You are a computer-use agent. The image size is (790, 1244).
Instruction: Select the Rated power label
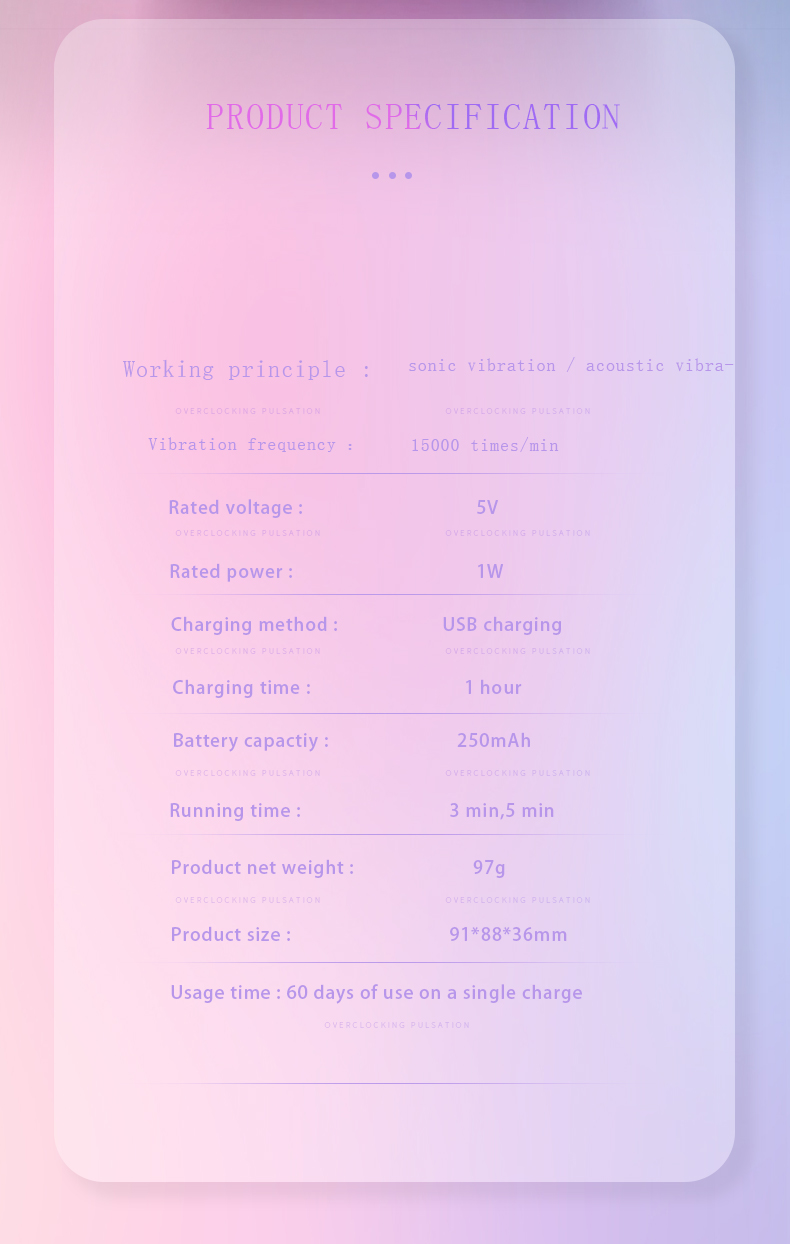(231, 572)
